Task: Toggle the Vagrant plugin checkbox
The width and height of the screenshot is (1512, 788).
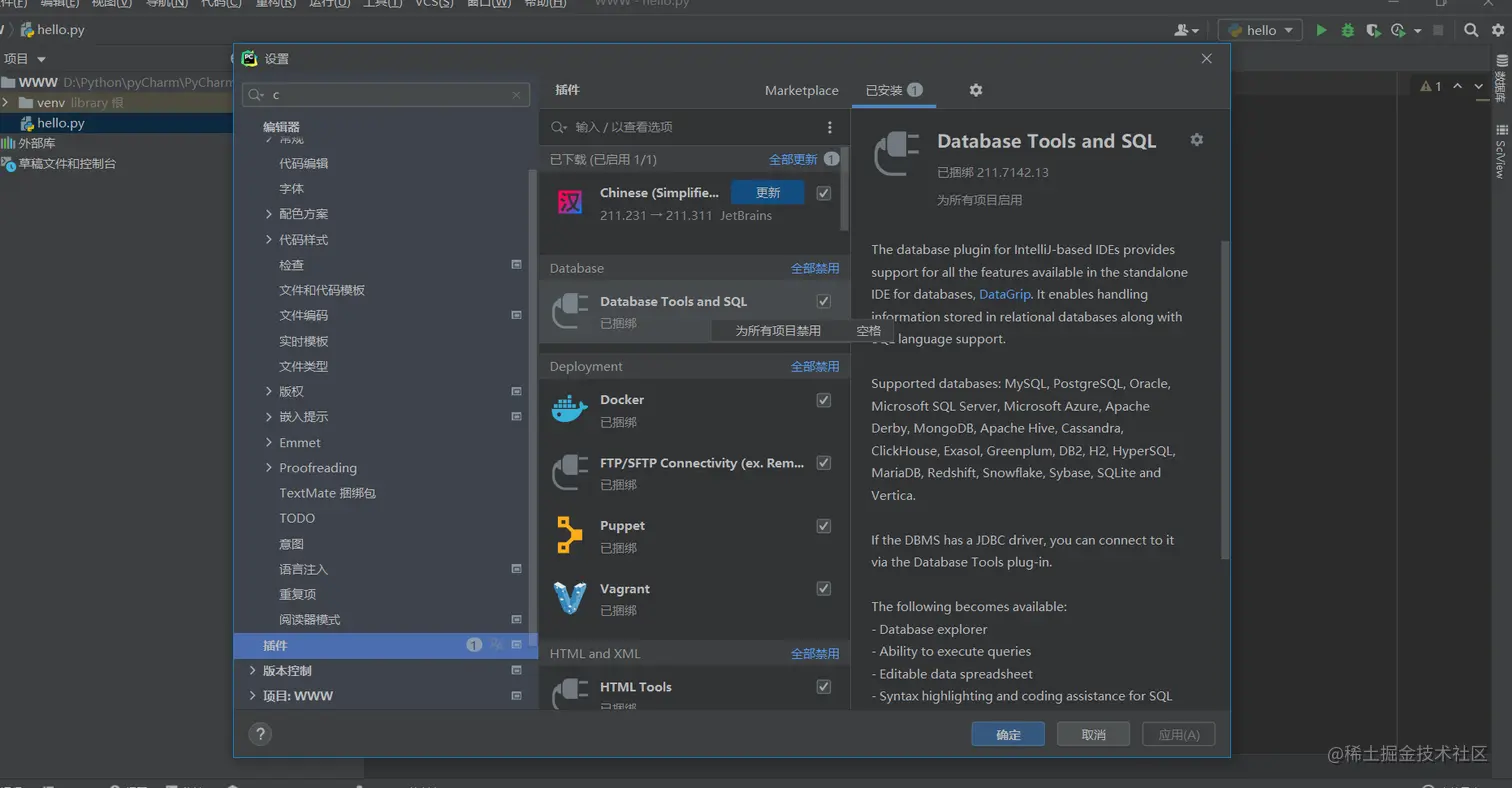Action: pyautogui.click(x=824, y=589)
